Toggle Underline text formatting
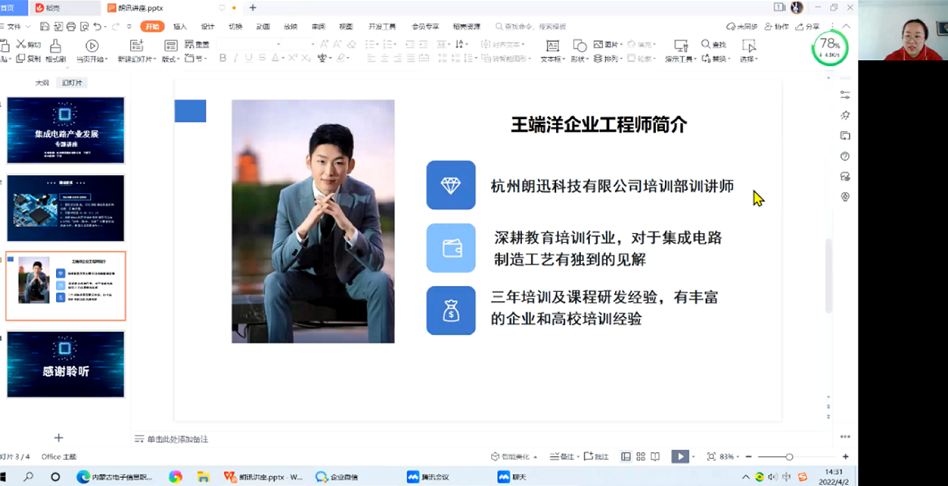The width and height of the screenshot is (948, 486). coord(250,59)
